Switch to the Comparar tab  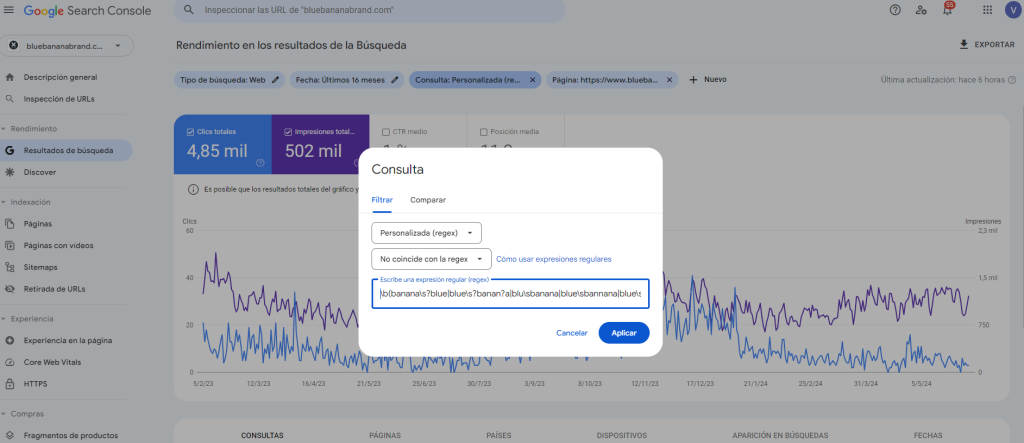point(428,200)
